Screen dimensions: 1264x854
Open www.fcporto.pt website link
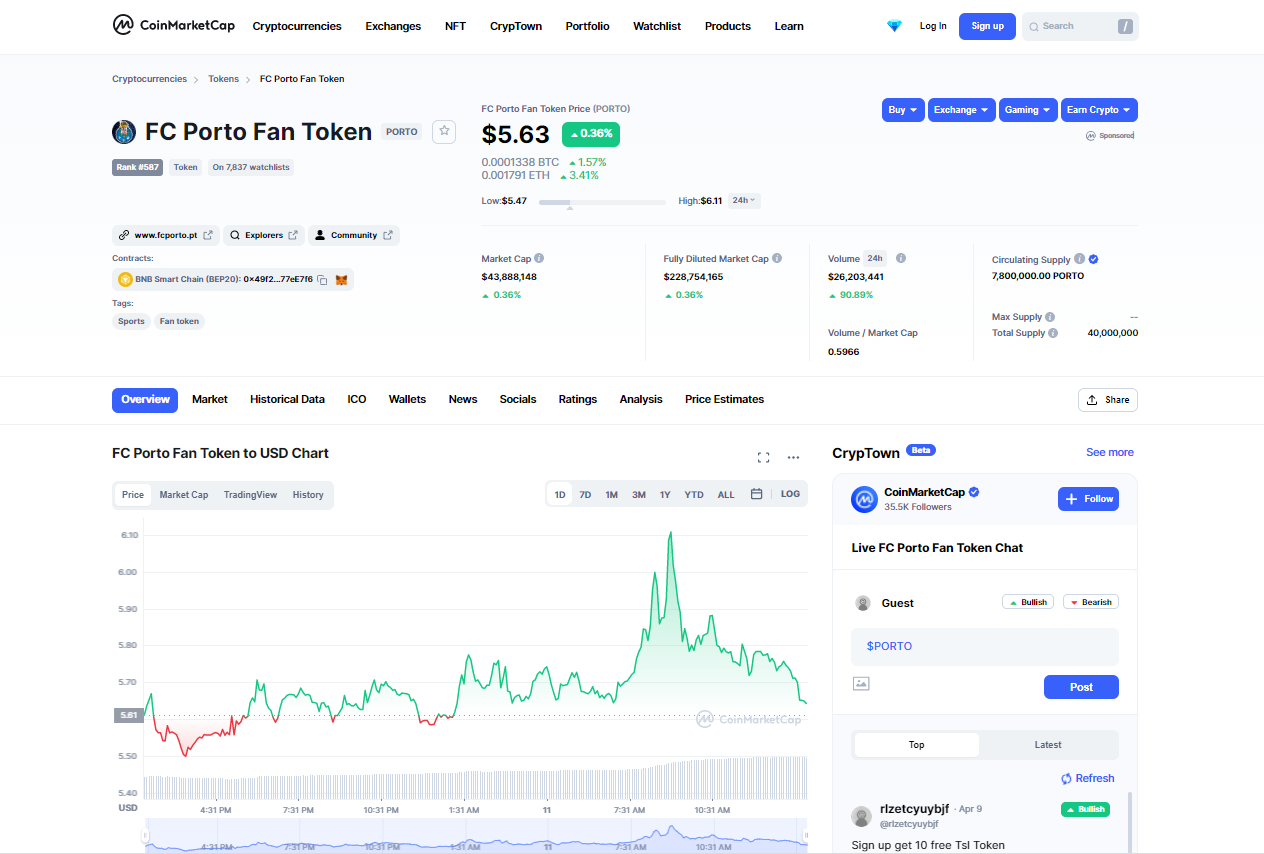click(x=166, y=235)
